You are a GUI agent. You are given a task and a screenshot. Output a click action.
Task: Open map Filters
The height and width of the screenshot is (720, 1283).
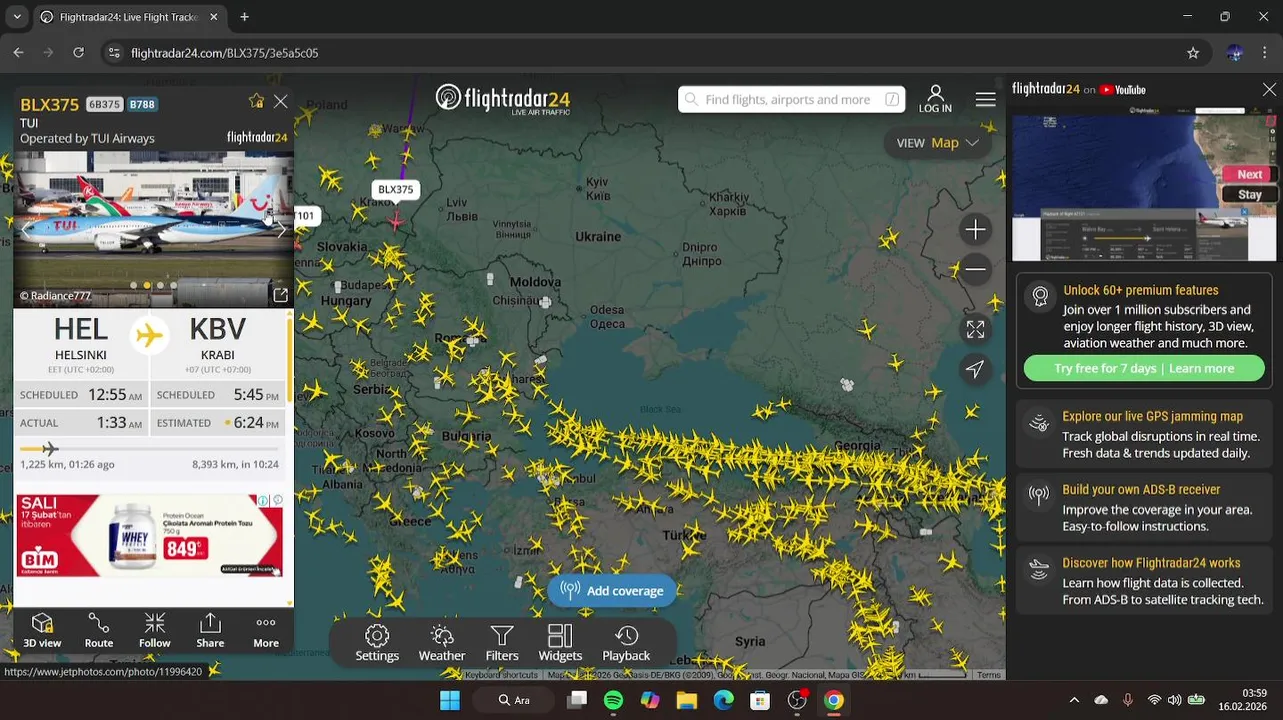pos(502,644)
